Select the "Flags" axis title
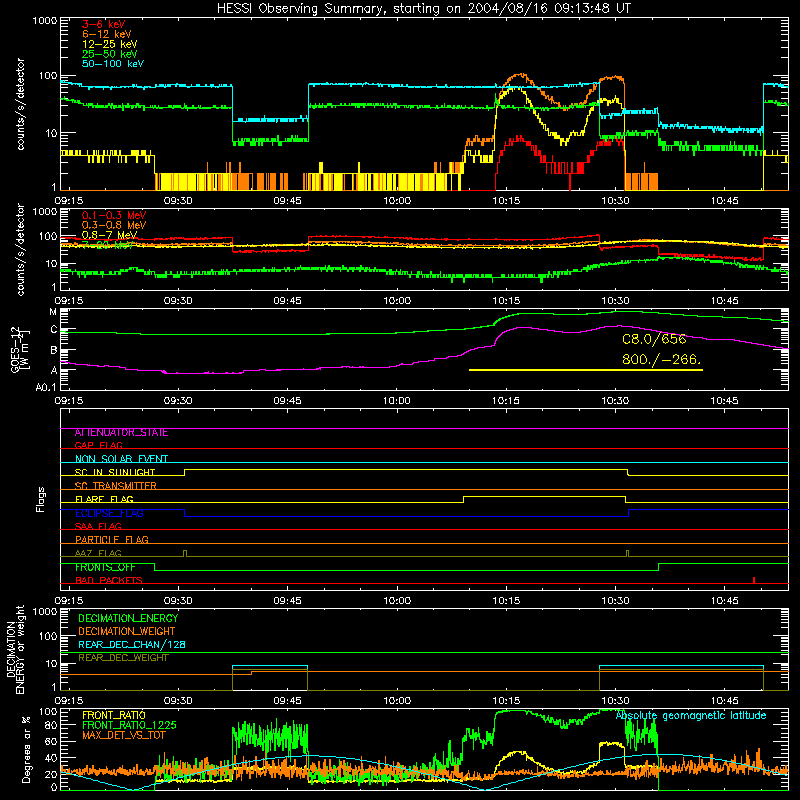The height and width of the screenshot is (800, 800). pos(41,499)
